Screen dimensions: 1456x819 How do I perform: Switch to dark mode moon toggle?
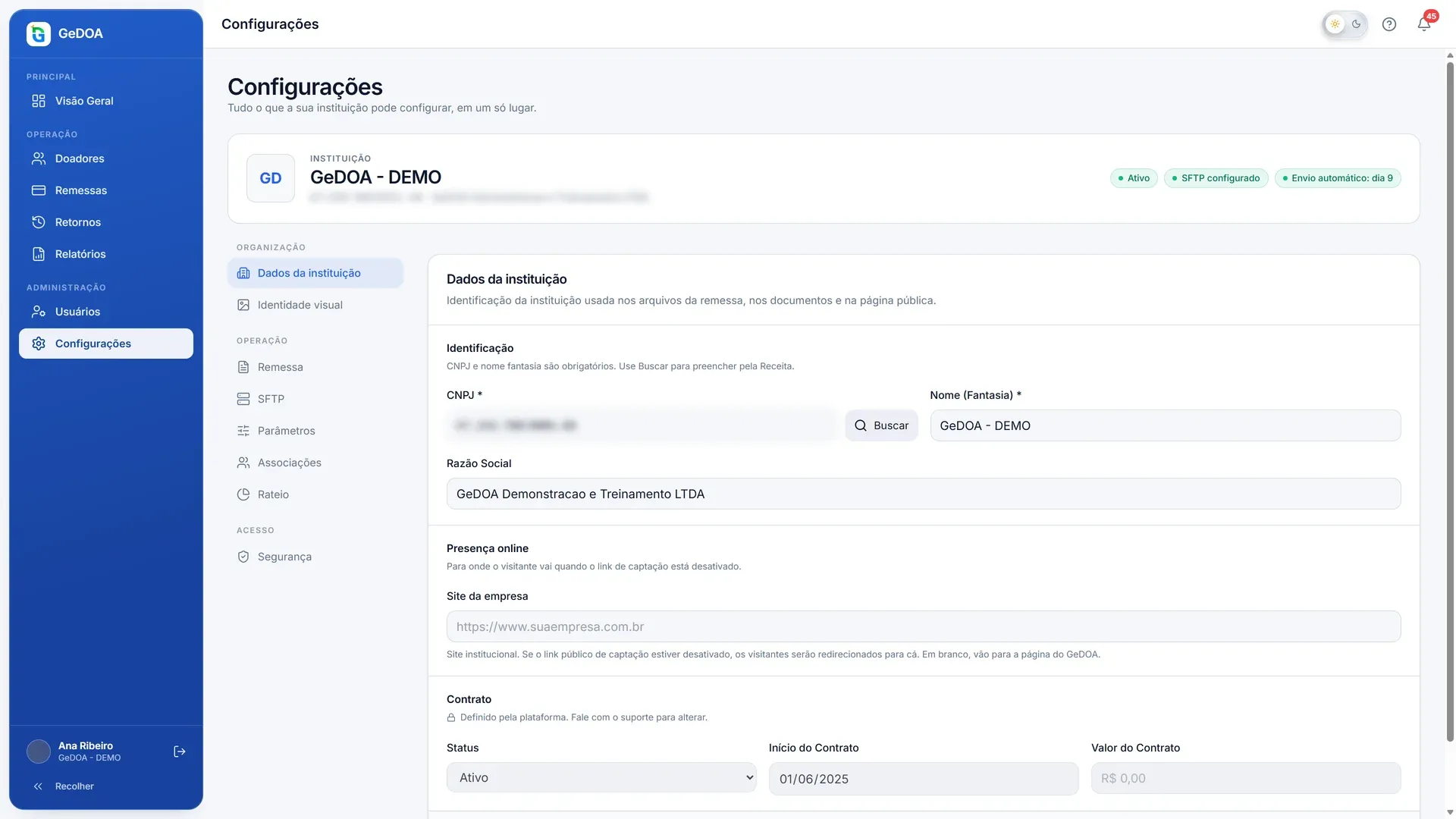coord(1357,24)
